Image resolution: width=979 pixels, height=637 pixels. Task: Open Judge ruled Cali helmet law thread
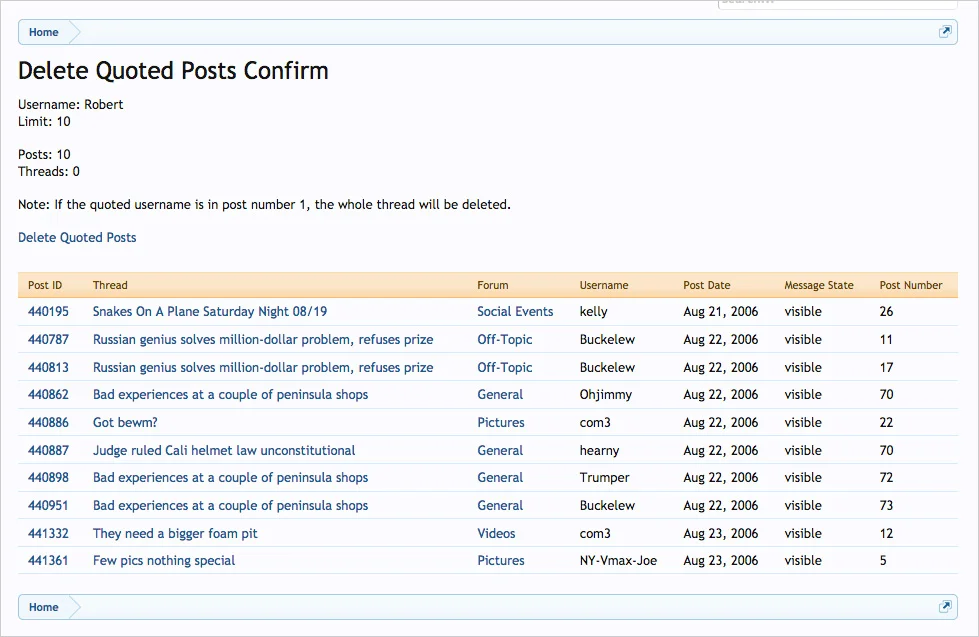(224, 450)
